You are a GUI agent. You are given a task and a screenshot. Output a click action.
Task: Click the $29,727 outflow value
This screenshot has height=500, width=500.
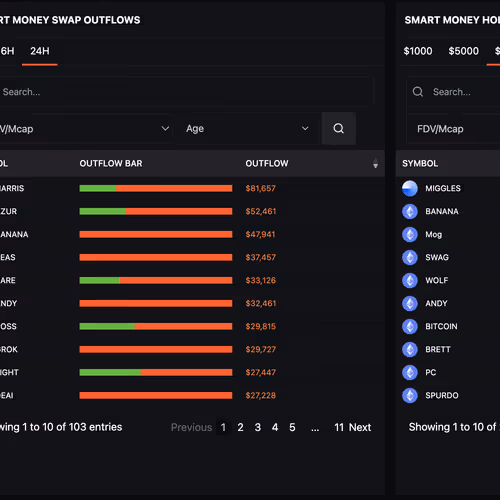(261, 349)
